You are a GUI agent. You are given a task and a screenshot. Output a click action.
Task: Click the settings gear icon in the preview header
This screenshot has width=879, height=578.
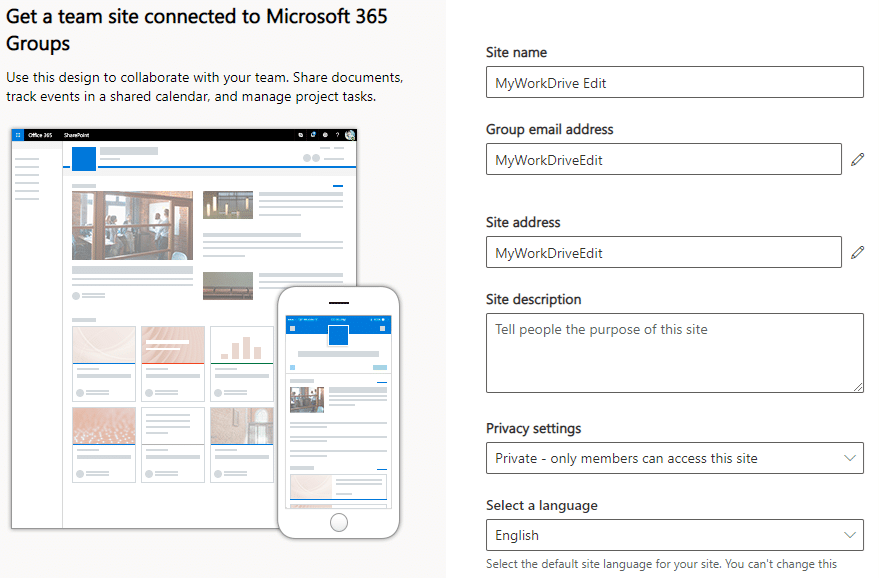tap(325, 134)
